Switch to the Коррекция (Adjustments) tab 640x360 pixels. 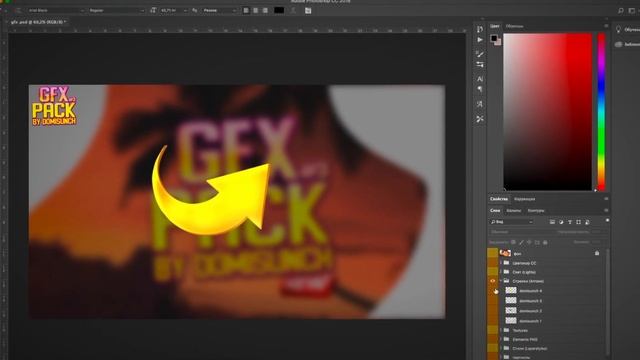(524, 199)
